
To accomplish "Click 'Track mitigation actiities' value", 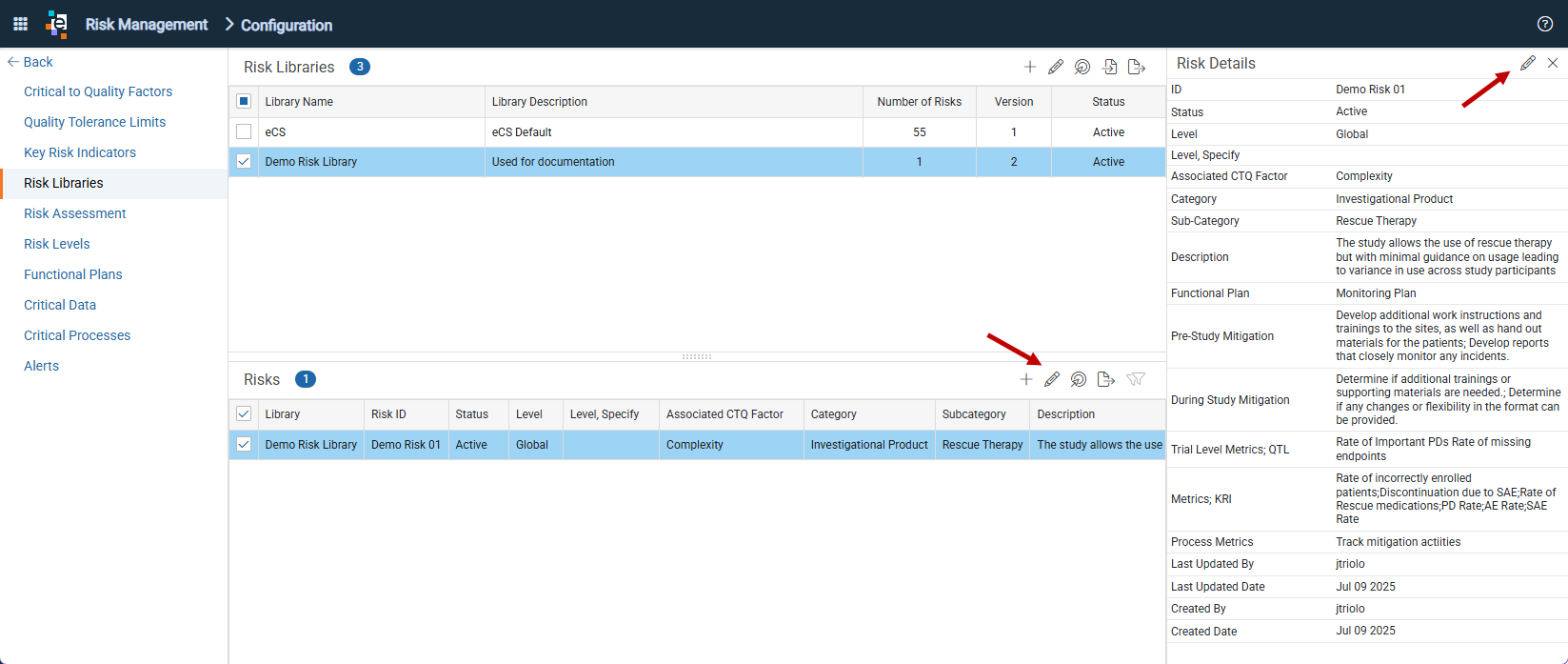I will [1398, 542].
